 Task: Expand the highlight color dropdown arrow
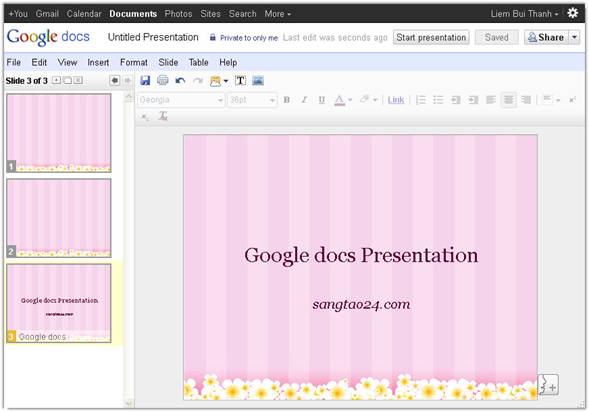[375, 100]
